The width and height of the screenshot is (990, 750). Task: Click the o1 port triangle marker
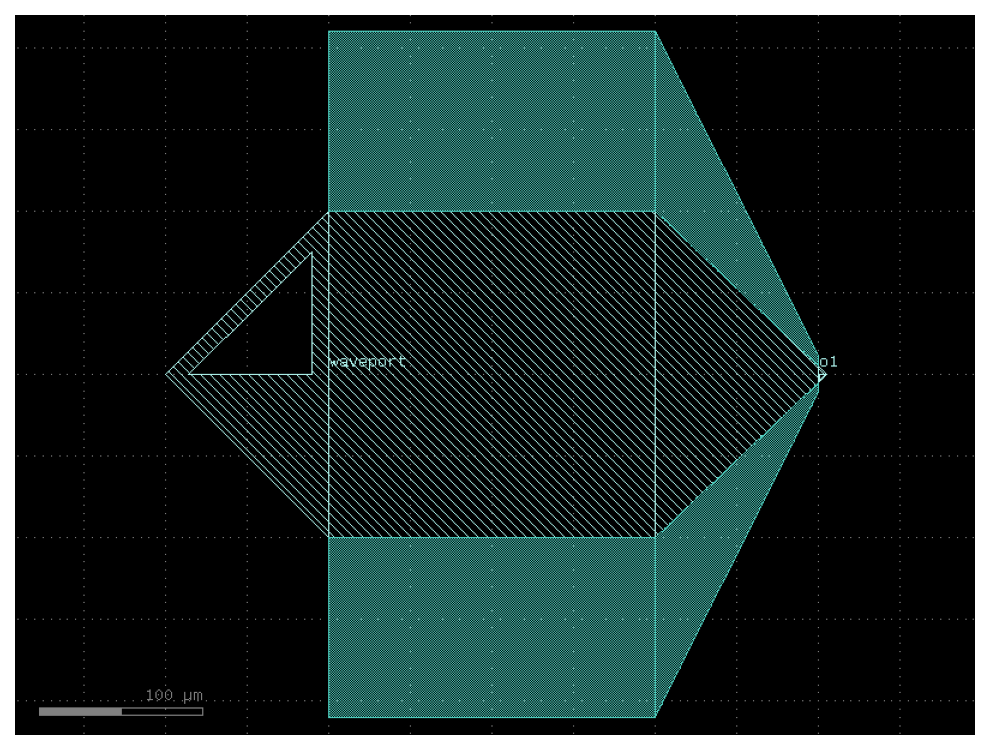(x=822, y=376)
